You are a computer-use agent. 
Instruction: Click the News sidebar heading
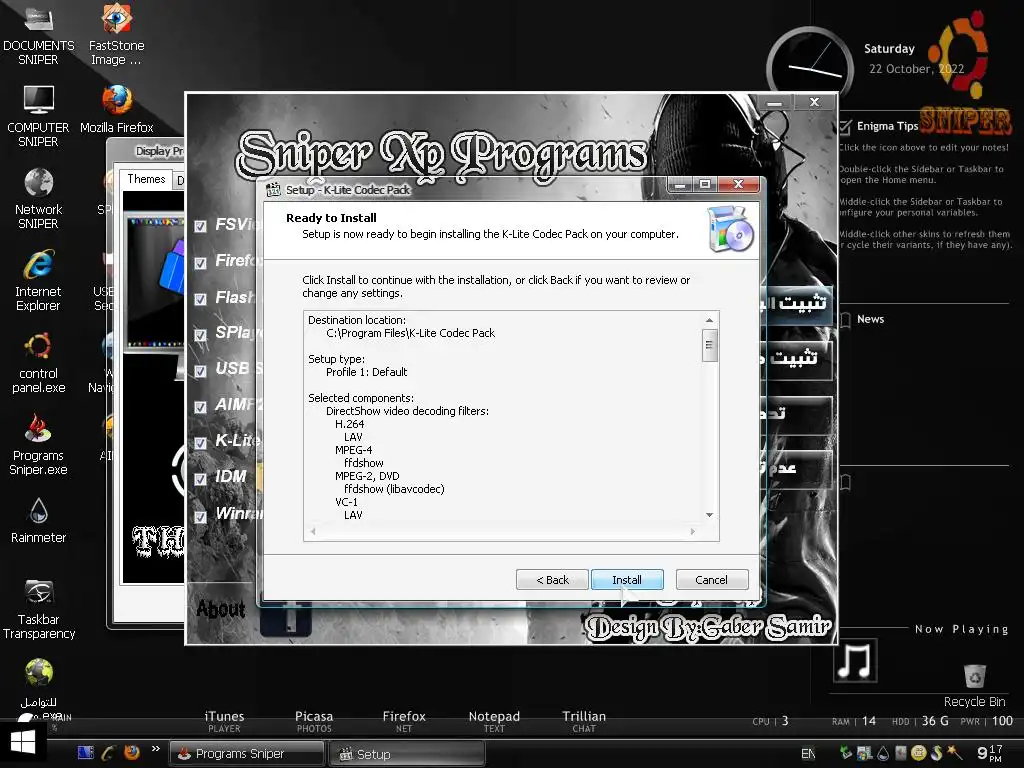tap(870, 319)
